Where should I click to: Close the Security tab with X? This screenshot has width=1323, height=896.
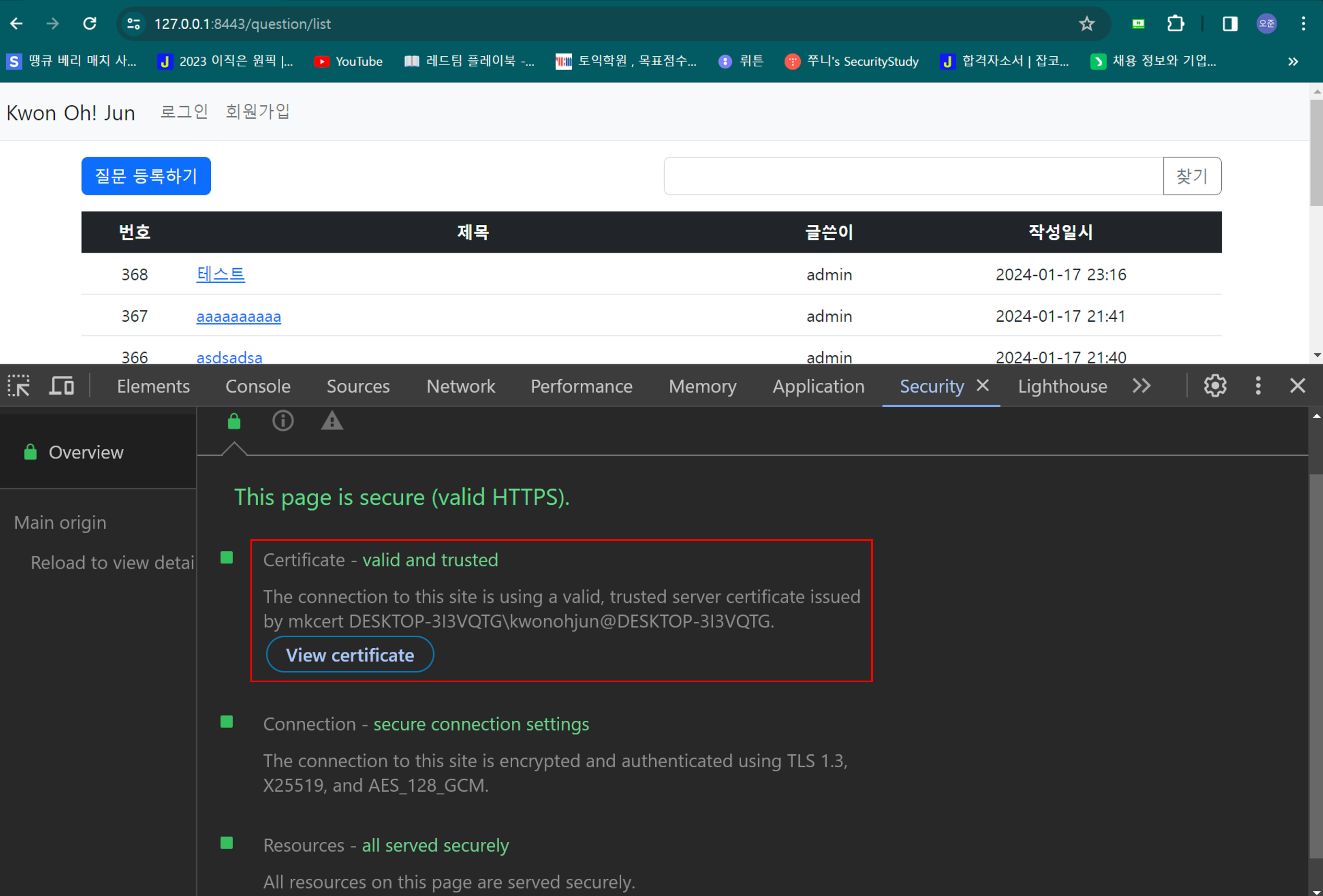pos(982,385)
